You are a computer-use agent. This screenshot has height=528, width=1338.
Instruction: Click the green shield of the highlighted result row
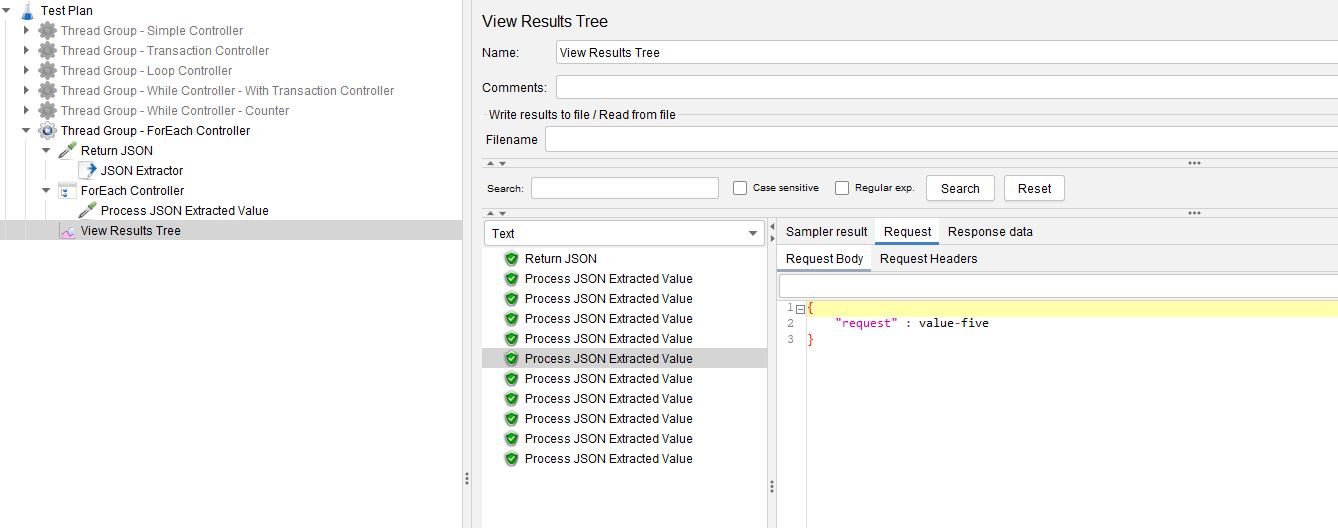pos(511,359)
